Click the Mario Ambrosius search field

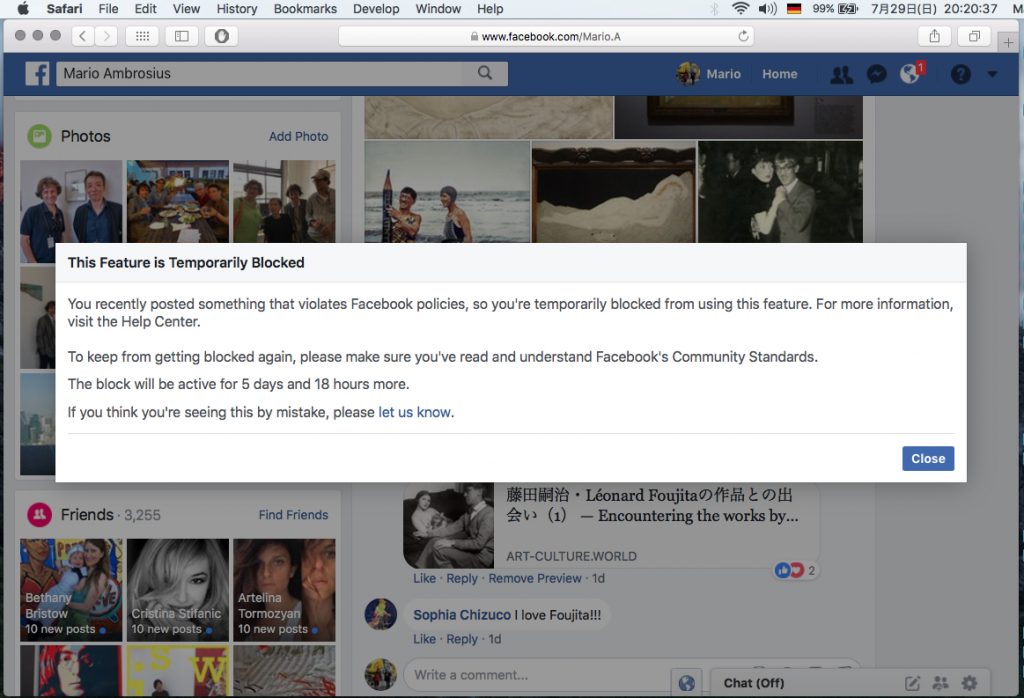click(260, 73)
